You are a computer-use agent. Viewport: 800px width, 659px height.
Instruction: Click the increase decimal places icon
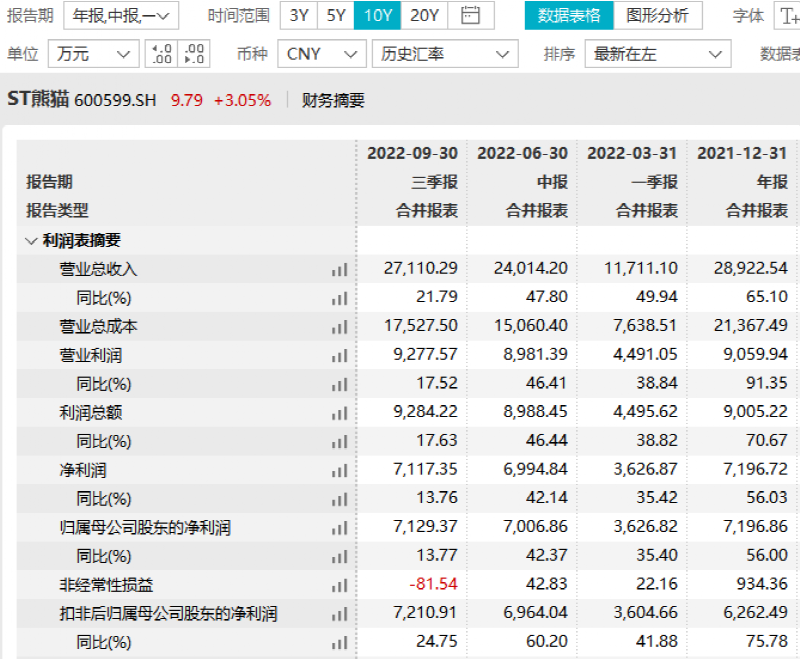click(x=160, y=54)
